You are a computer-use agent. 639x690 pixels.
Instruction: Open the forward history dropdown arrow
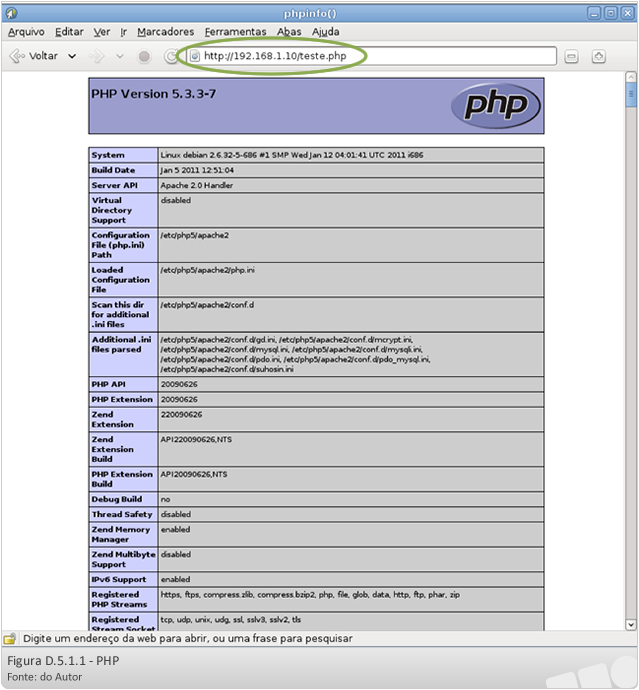point(120,56)
